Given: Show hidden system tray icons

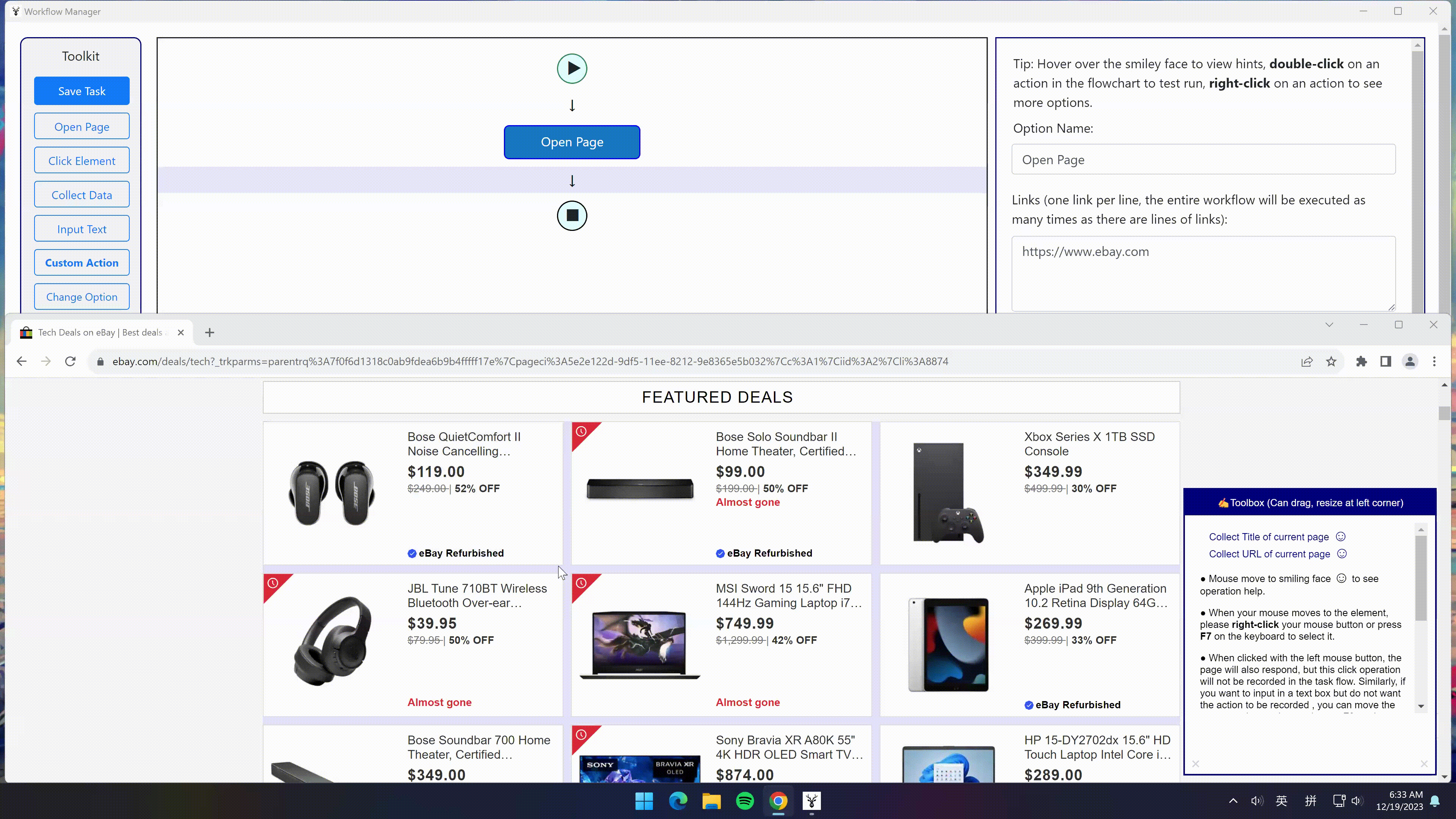Looking at the screenshot, I should pos(1233,800).
